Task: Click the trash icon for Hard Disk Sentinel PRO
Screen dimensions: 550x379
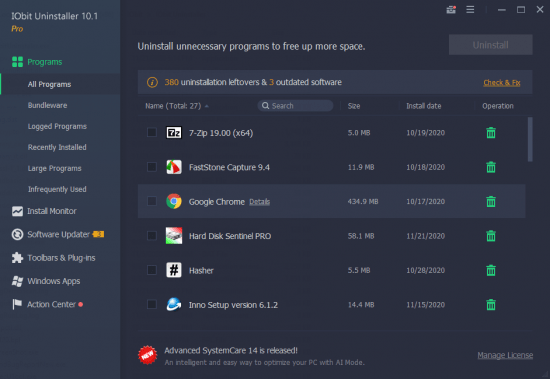Action: point(491,236)
